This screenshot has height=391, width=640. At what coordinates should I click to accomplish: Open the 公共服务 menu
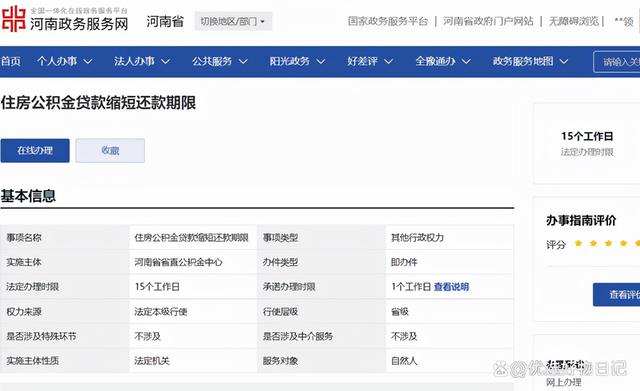220,62
